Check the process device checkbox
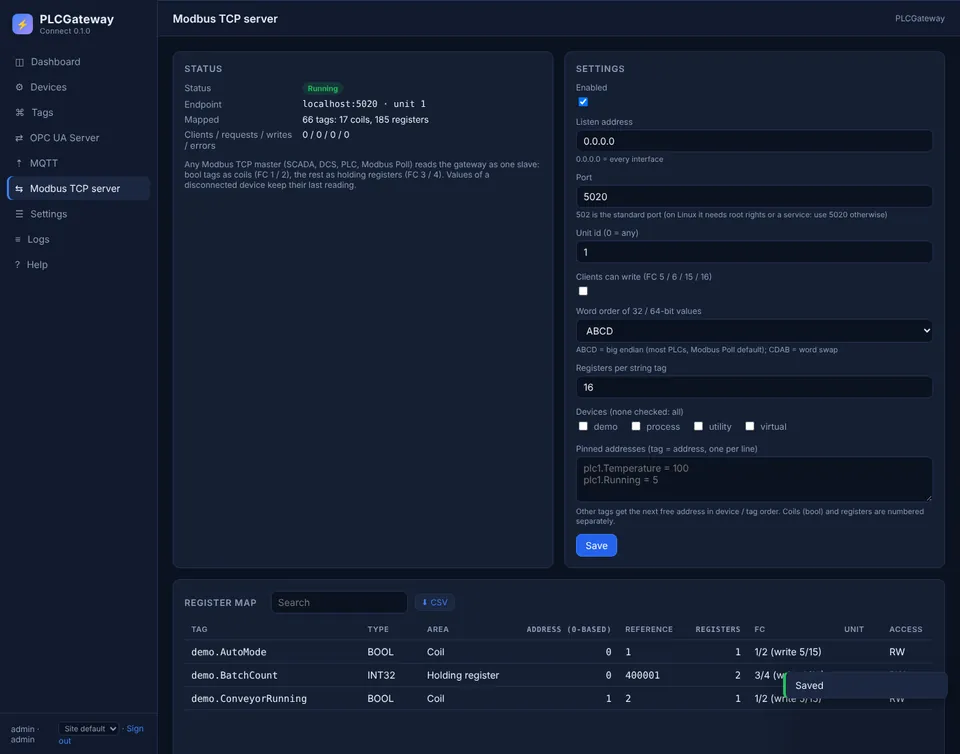960x754 pixels. [636, 426]
